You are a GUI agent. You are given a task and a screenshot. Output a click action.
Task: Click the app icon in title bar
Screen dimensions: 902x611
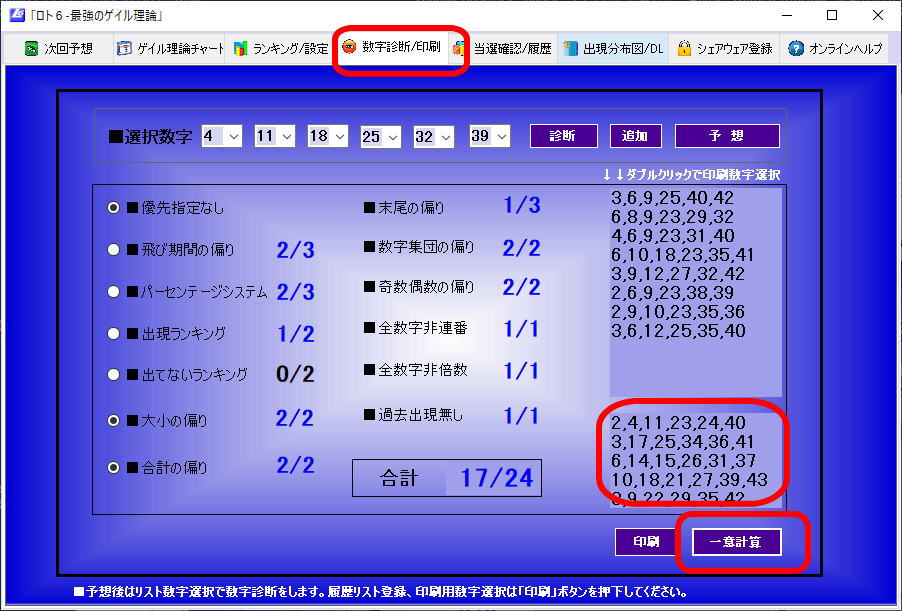[14, 15]
